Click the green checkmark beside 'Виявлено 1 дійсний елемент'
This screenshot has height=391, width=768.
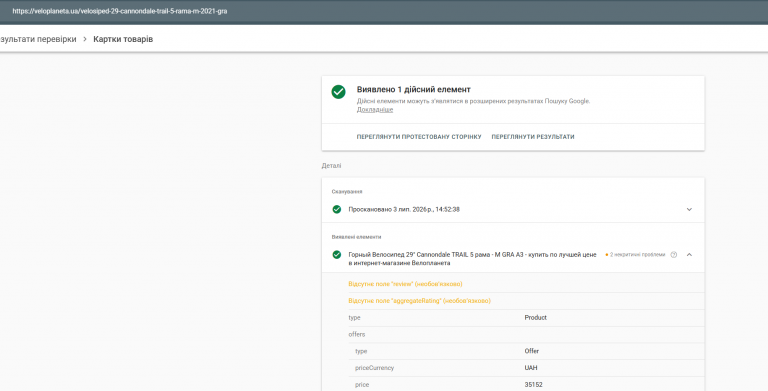click(x=338, y=92)
